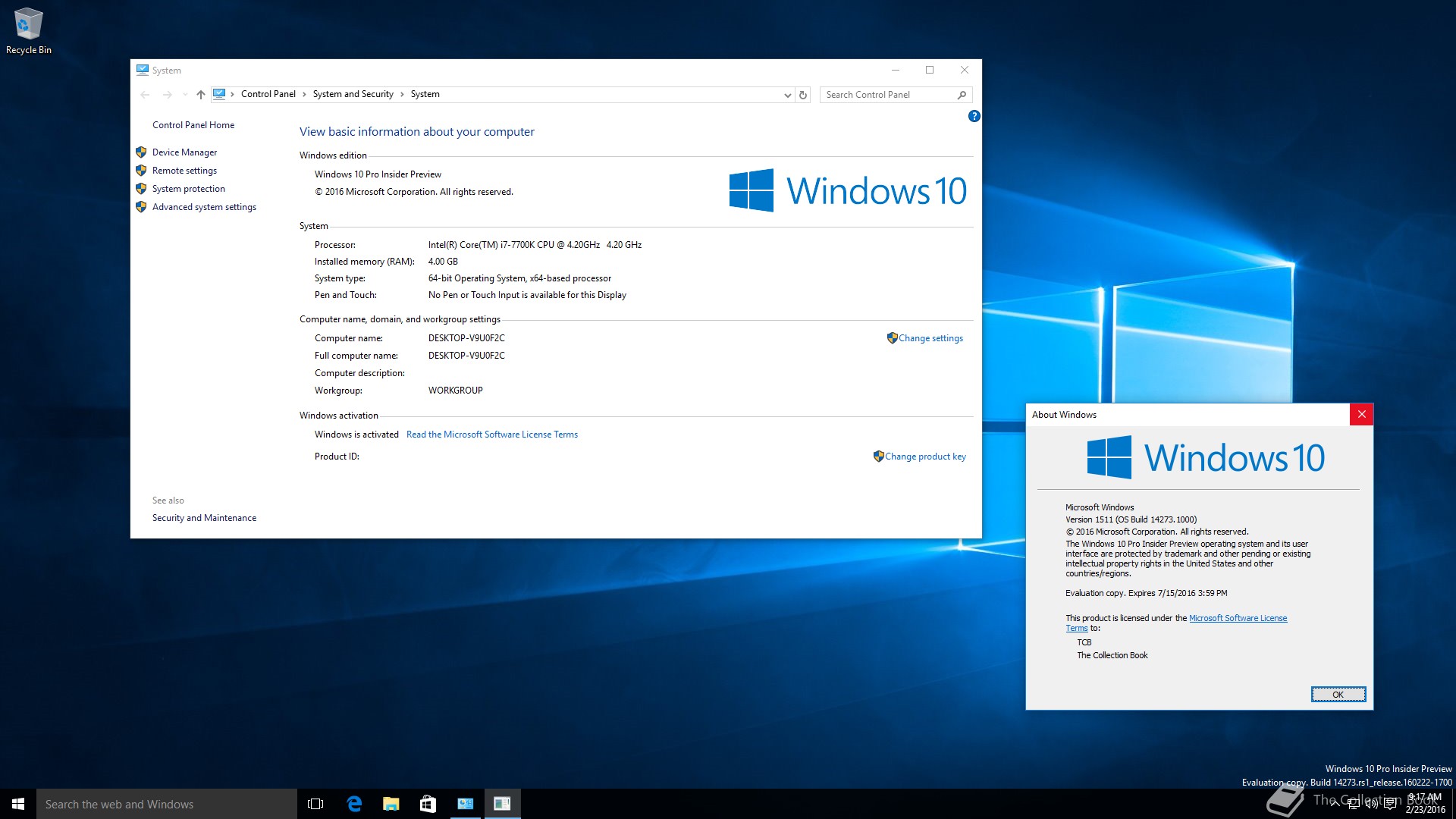The image size is (1456, 819).
Task: Click the Show desktop sliver button
Action: point(1454,804)
